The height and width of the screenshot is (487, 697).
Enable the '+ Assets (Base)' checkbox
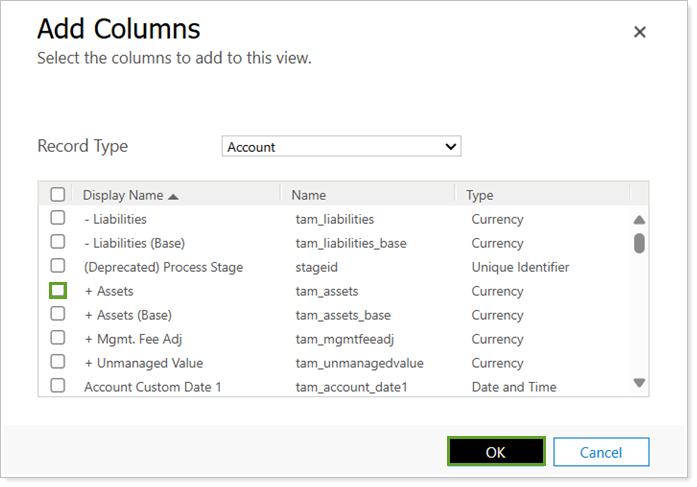(58, 314)
